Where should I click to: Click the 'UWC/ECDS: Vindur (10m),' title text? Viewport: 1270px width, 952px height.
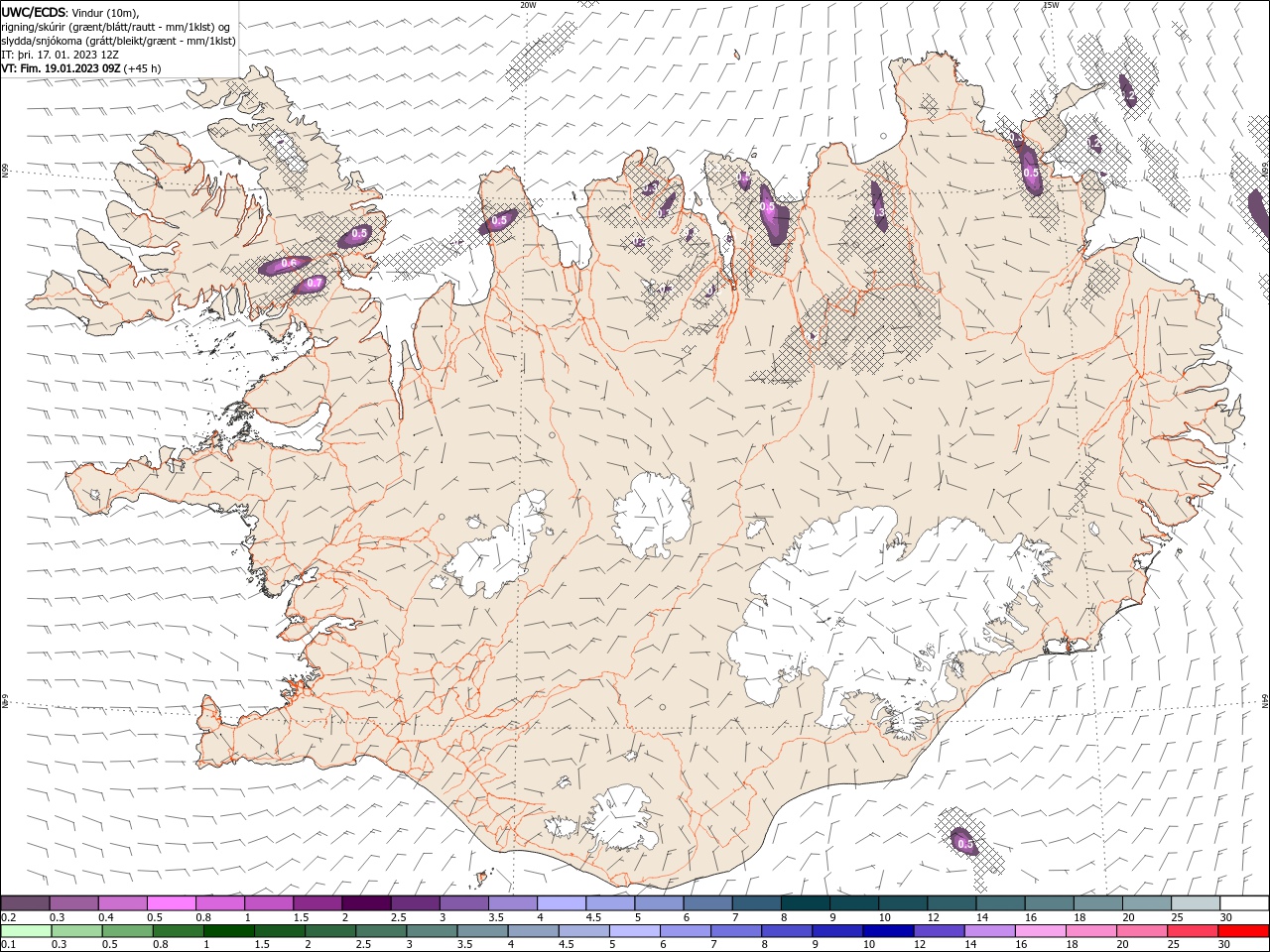pos(70,12)
